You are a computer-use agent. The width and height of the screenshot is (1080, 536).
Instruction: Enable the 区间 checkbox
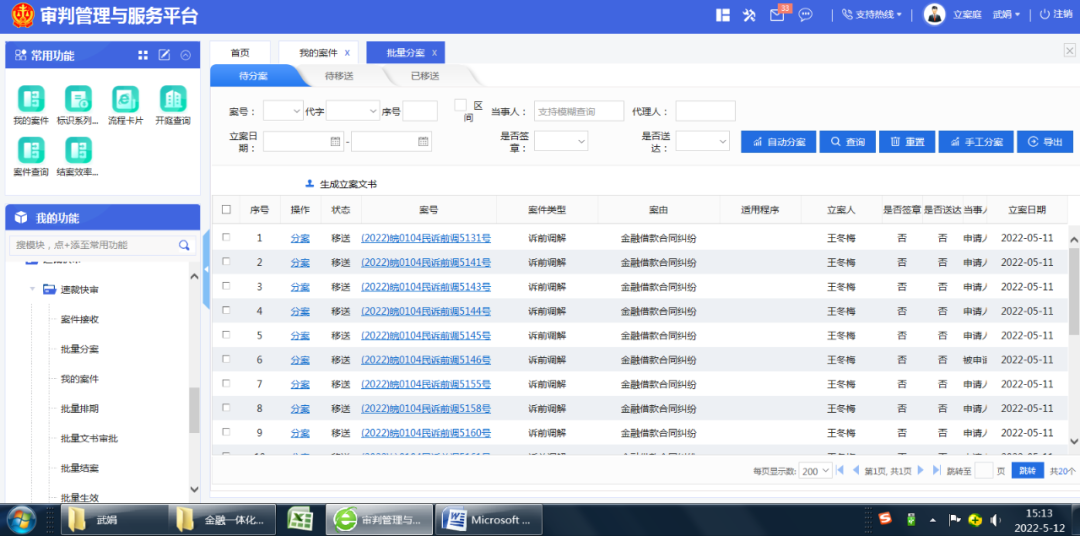point(461,105)
